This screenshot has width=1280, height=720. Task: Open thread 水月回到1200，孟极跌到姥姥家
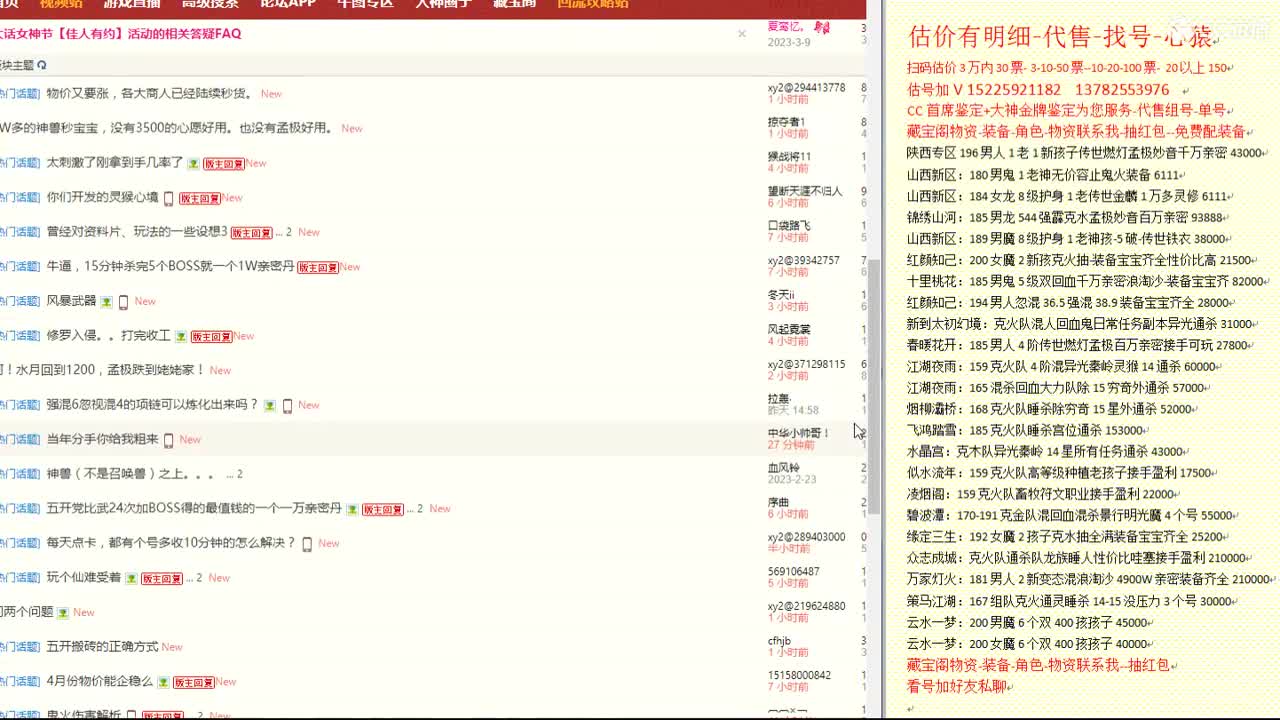pos(102,370)
